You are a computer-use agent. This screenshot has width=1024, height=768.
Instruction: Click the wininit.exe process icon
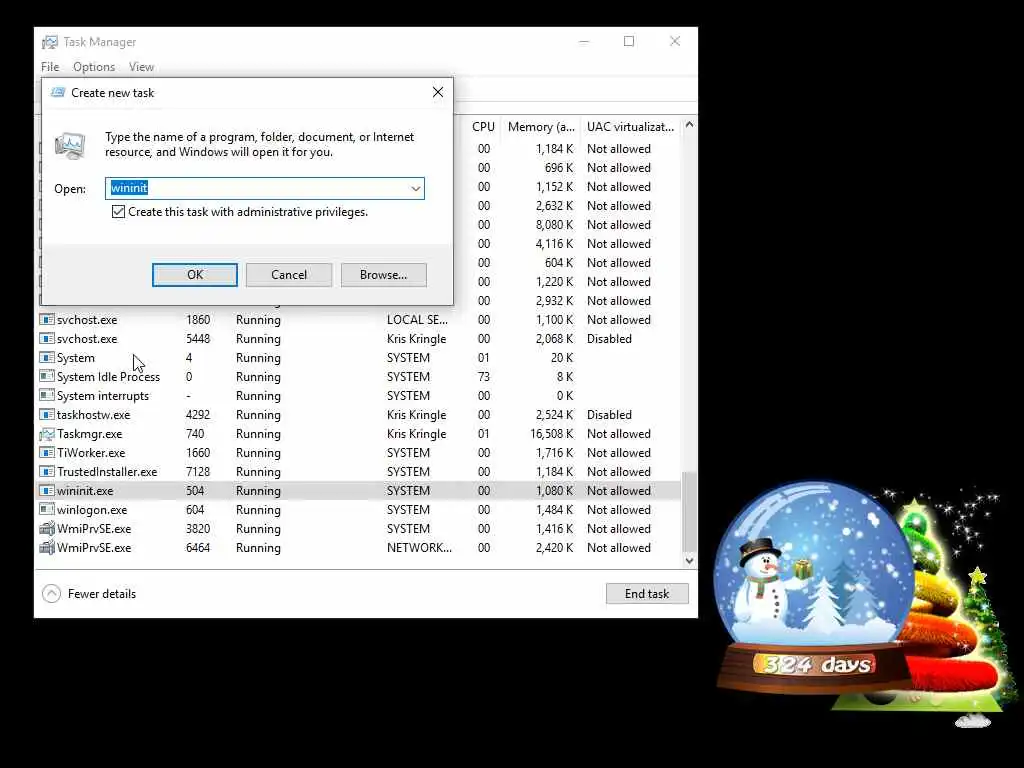[x=46, y=490]
